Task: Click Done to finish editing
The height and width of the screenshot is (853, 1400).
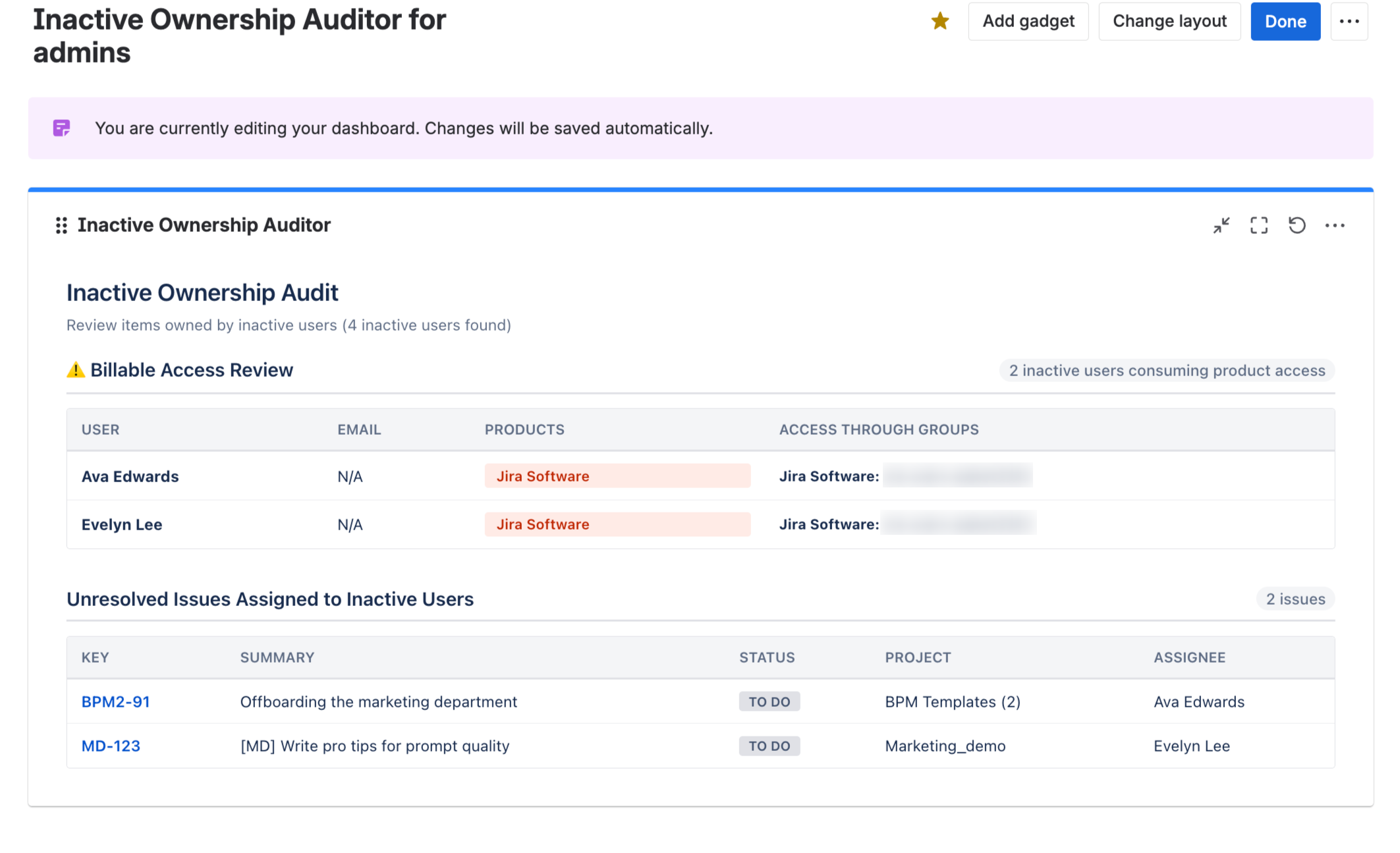Action: click(1285, 21)
